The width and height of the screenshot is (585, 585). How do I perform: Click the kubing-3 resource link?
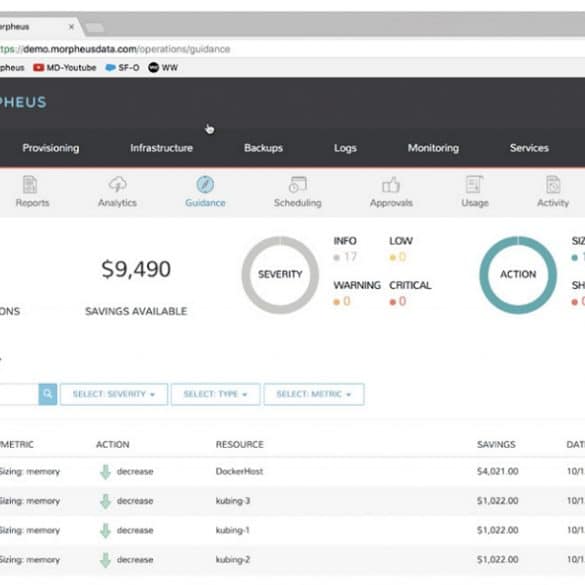tap(233, 501)
